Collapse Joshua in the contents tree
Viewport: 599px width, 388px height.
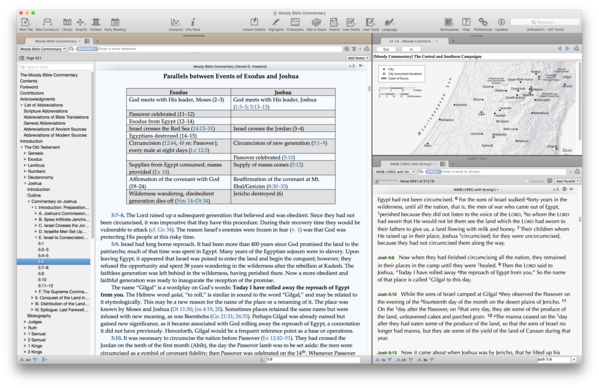pos(25,183)
